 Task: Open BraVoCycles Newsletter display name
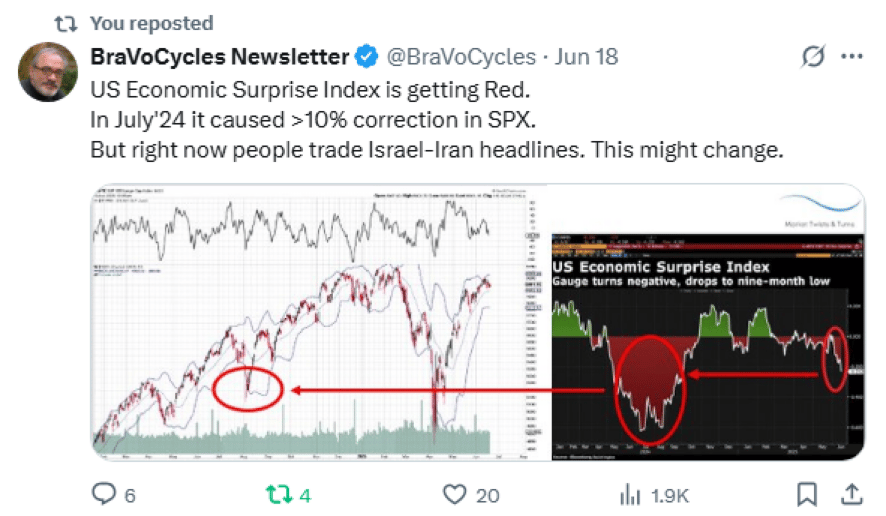click(219, 57)
